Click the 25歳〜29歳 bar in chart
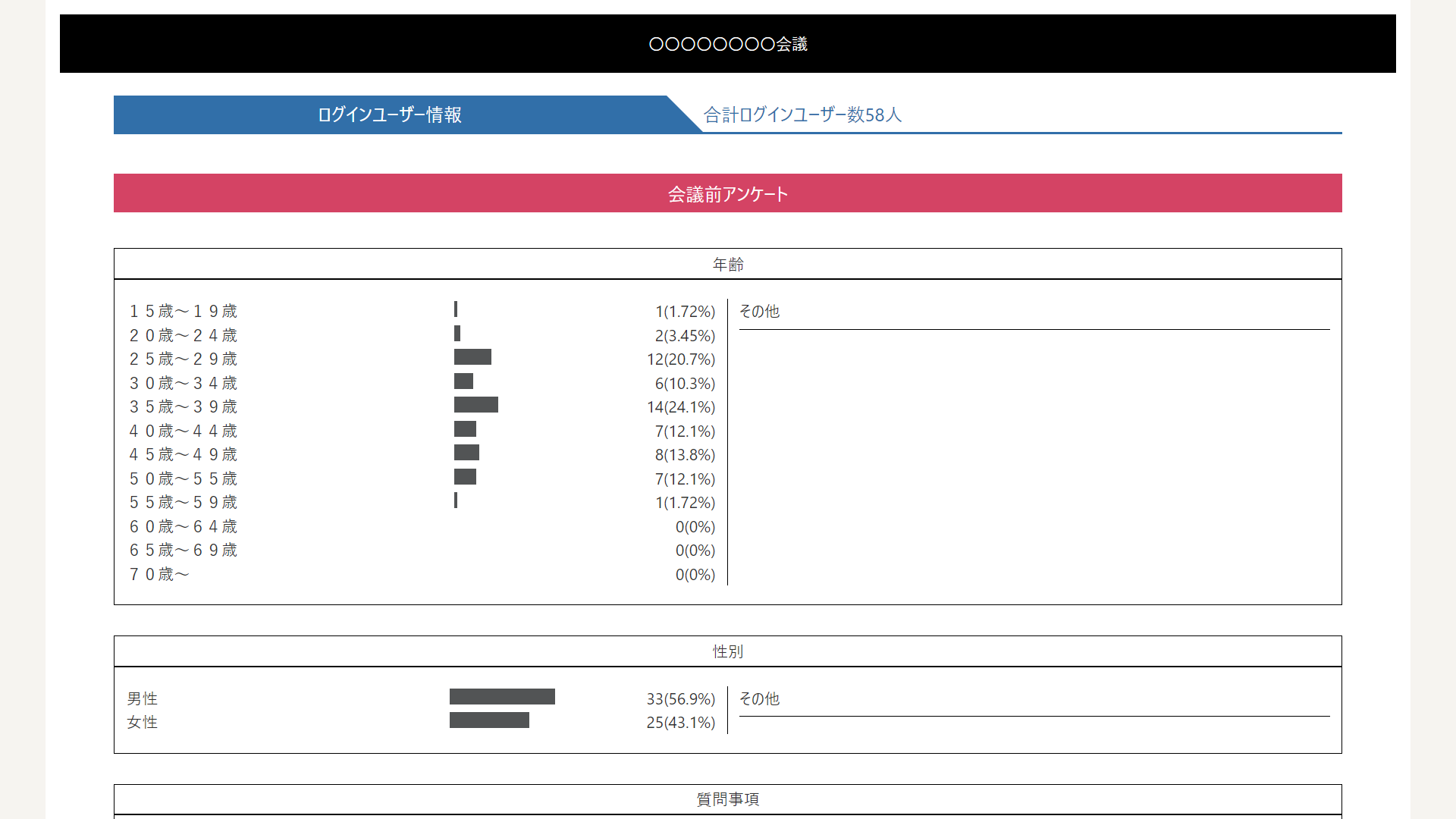The image size is (1456, 819). (x=472, y=357)
